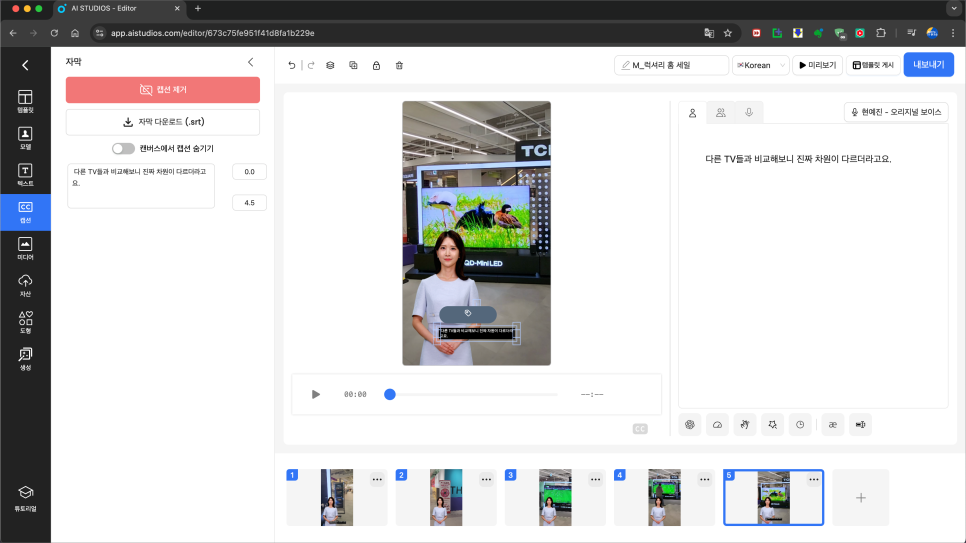This screenshot has width=966, height=543.
Task: Open scene 5 more options menu
Action: pos(813,480)
